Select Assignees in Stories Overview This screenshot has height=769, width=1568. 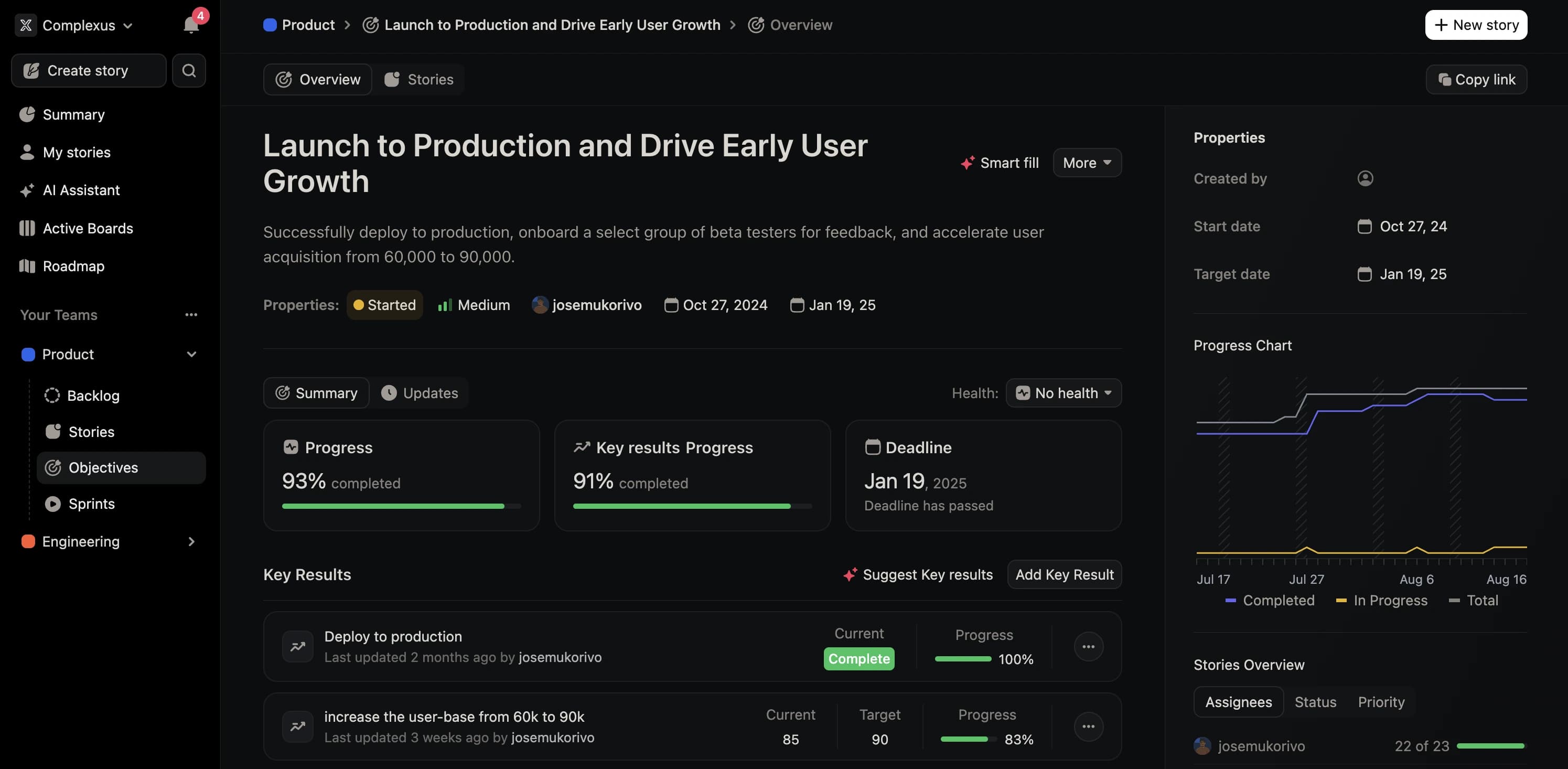point(1238,702)
